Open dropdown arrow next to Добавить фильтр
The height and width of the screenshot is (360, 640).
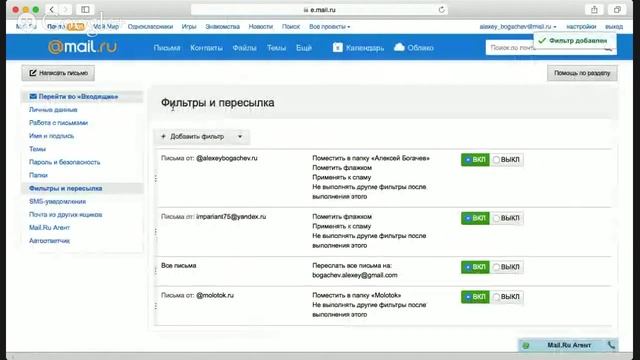coord(240,137)
